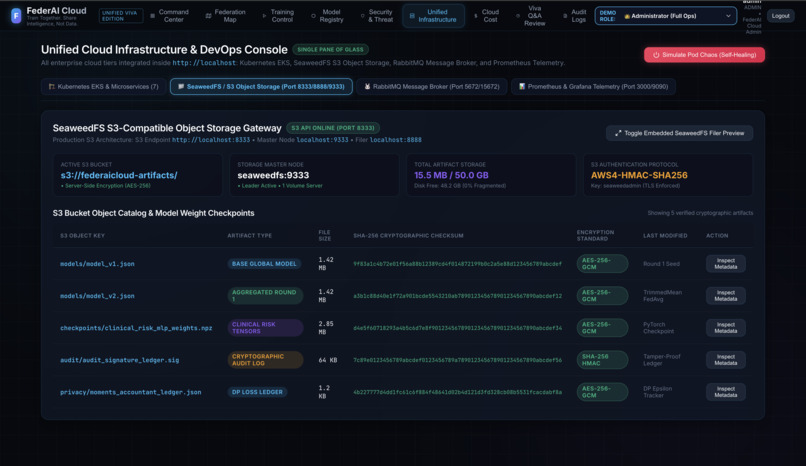
Task: Click the AES-256-GCM badge in the model_v1.json row
Action: pyautogui.click(x=602, y=264)
